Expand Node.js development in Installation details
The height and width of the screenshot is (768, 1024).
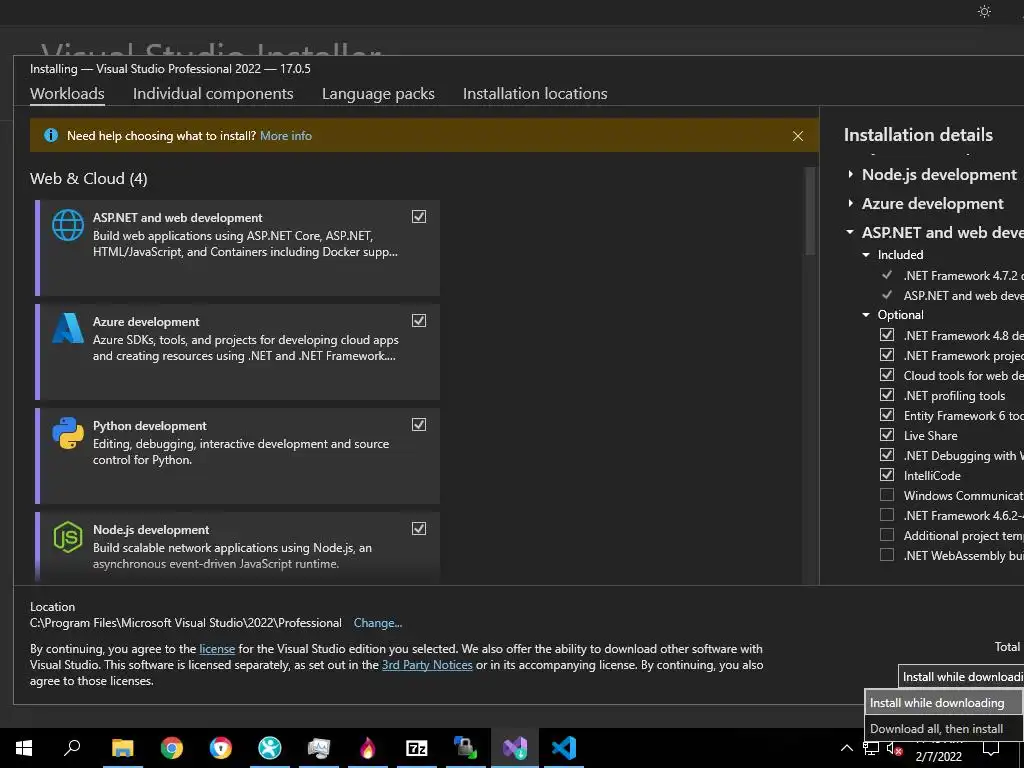(x=850, y=174)
